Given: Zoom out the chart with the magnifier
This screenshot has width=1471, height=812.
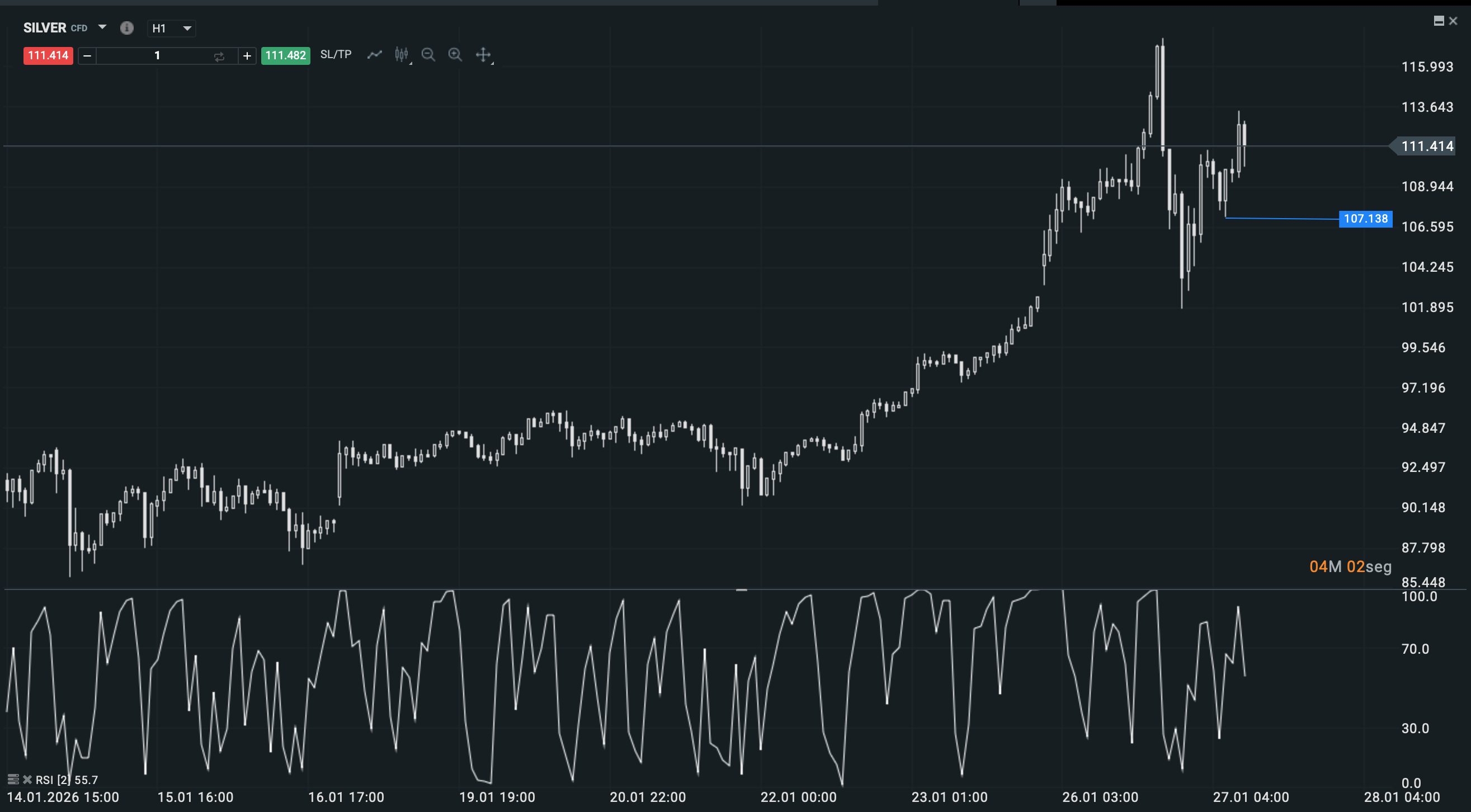Looking at the screenshot, I should point(428,55).
